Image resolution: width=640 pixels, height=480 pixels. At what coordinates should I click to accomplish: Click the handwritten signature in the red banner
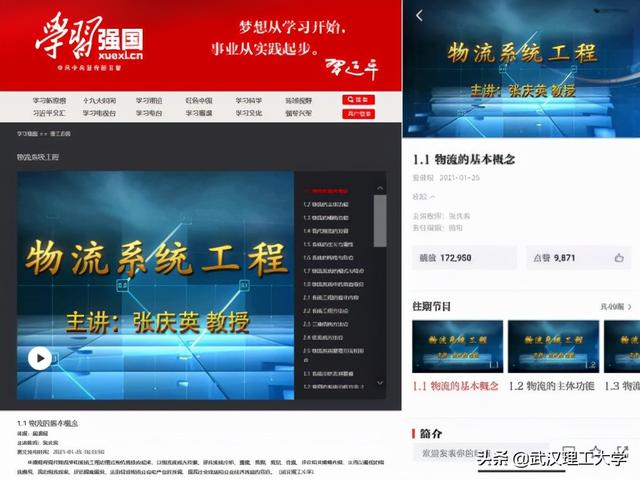pyautogui.click(x=351, y=69)
